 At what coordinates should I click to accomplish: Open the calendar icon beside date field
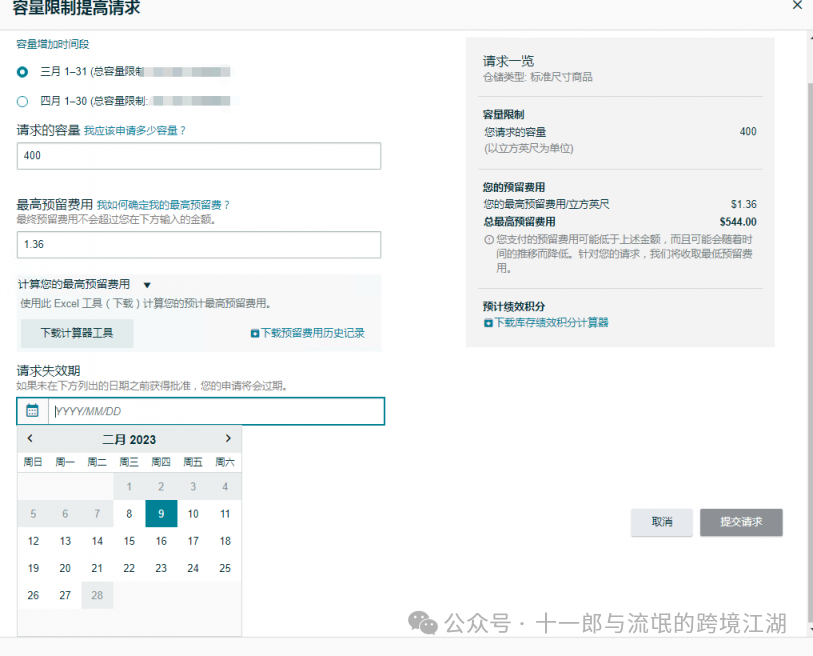32,411
